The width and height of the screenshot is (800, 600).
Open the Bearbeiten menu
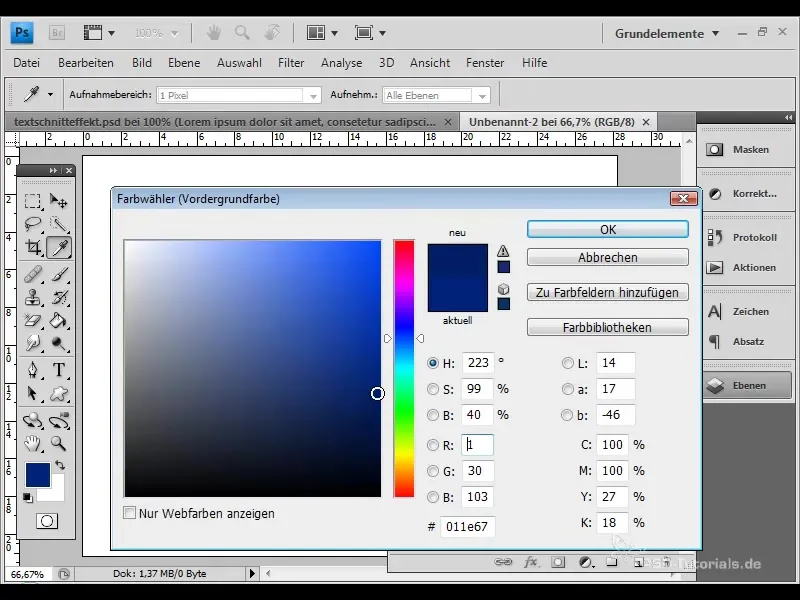(x=86, y=63)
